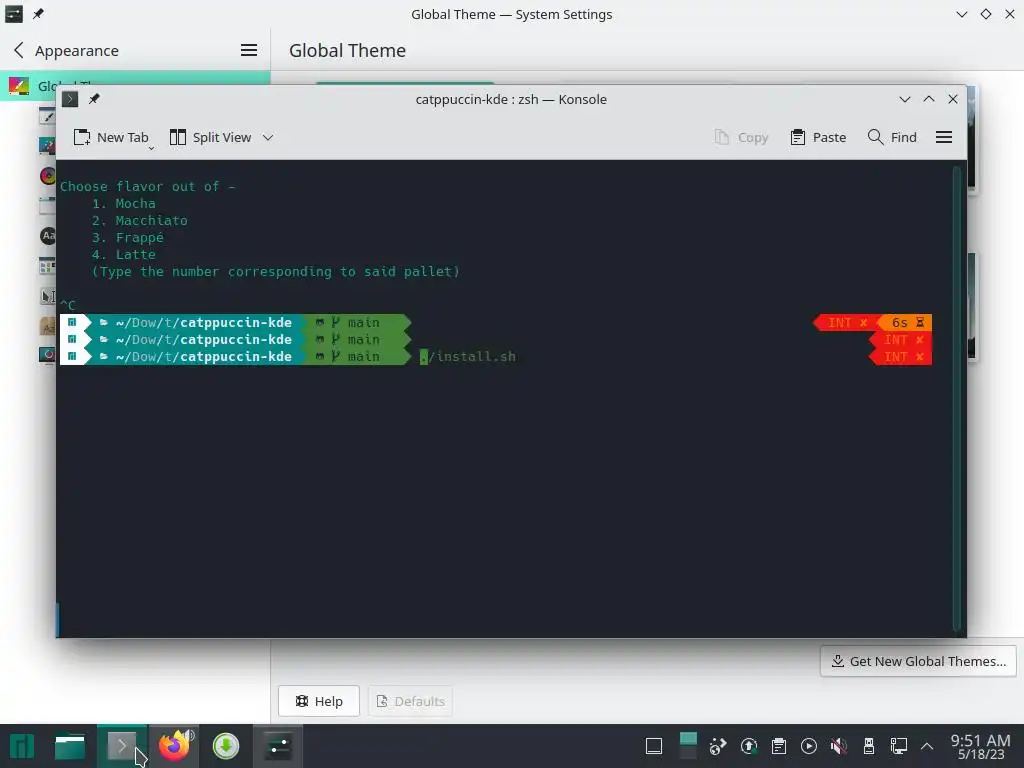Click the '3. Frappé' line
The width and height of the screenshot is (1024, 768).
point(127,238)
